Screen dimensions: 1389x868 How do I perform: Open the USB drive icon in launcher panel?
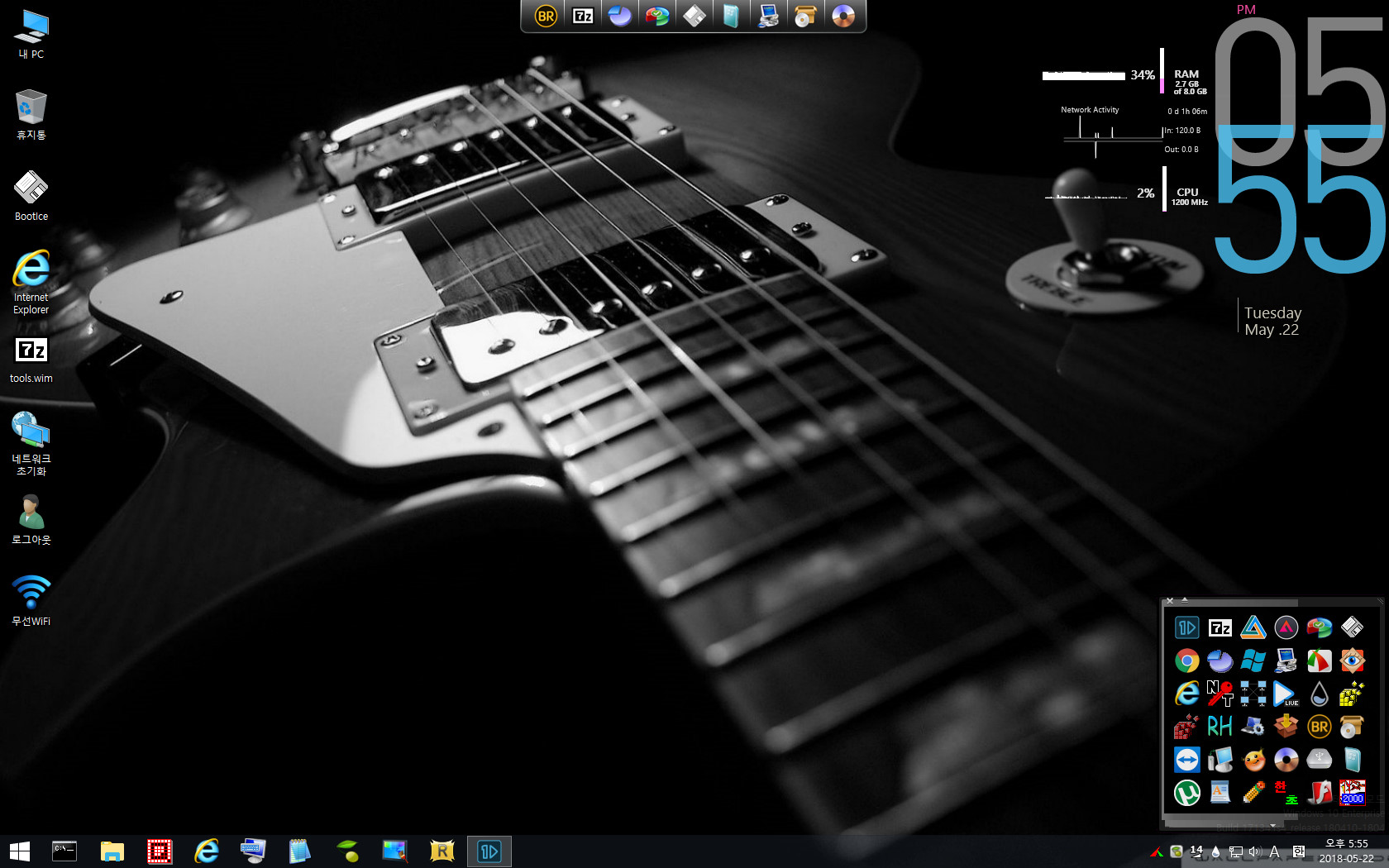coord(1320,760)
